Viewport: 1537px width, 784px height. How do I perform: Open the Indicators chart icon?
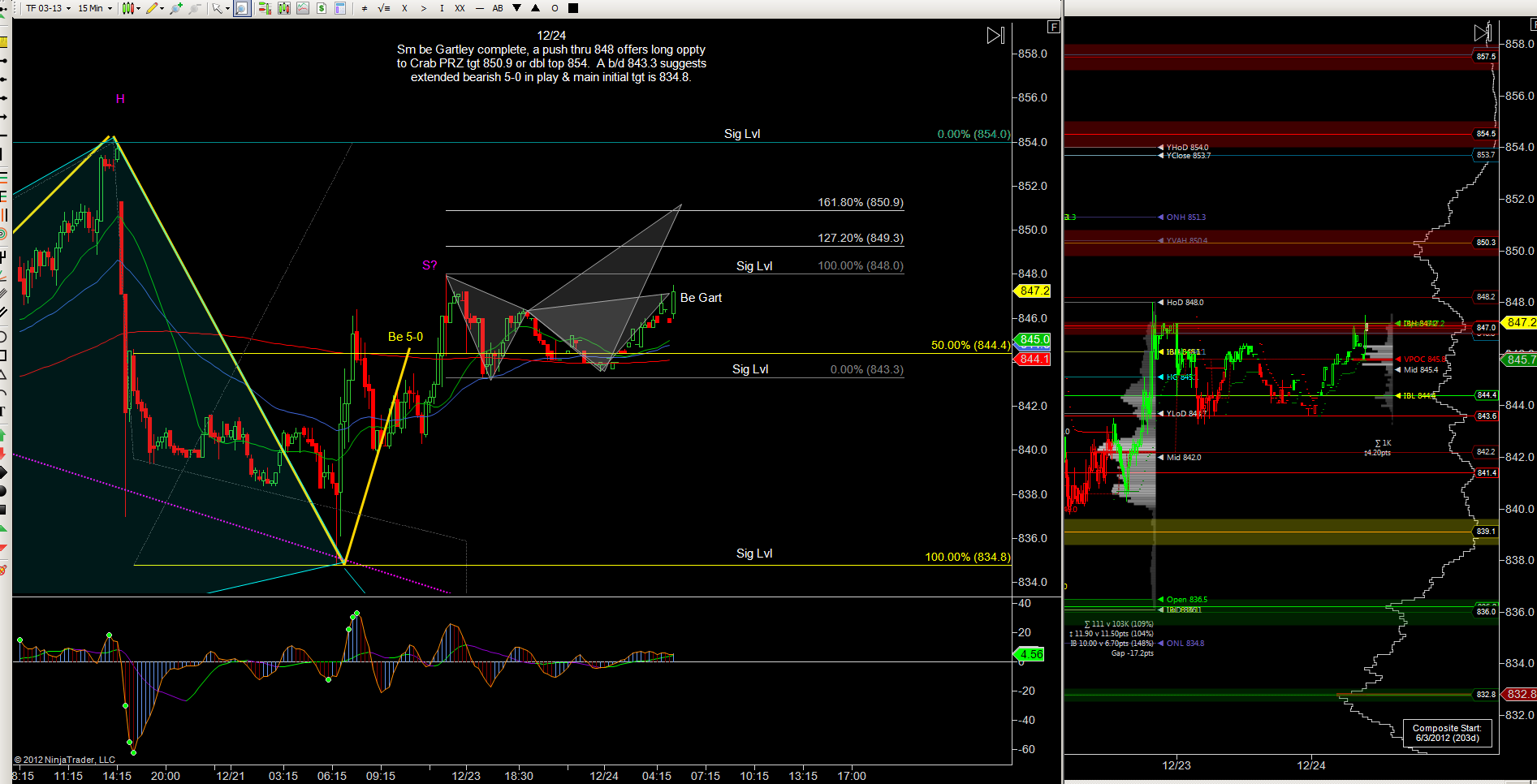[303, 8]
